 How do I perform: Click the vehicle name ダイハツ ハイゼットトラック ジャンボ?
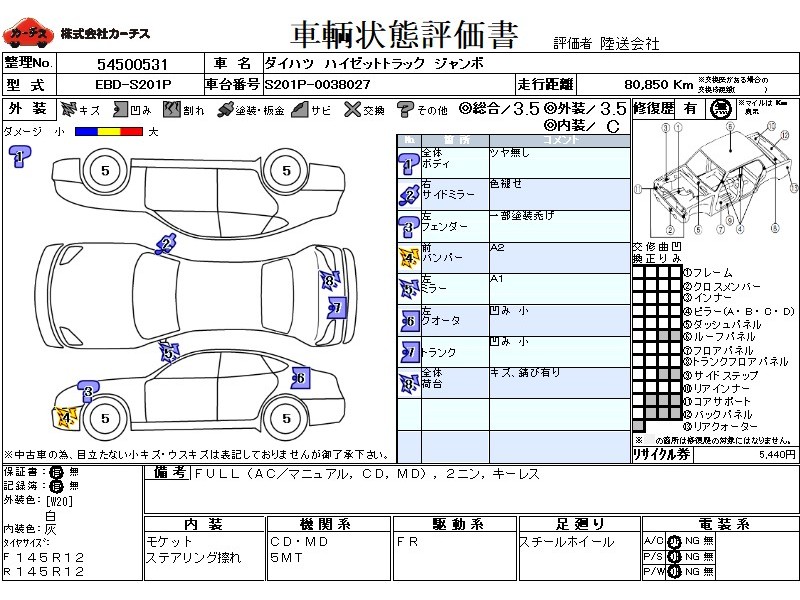(x=374, y=64)
